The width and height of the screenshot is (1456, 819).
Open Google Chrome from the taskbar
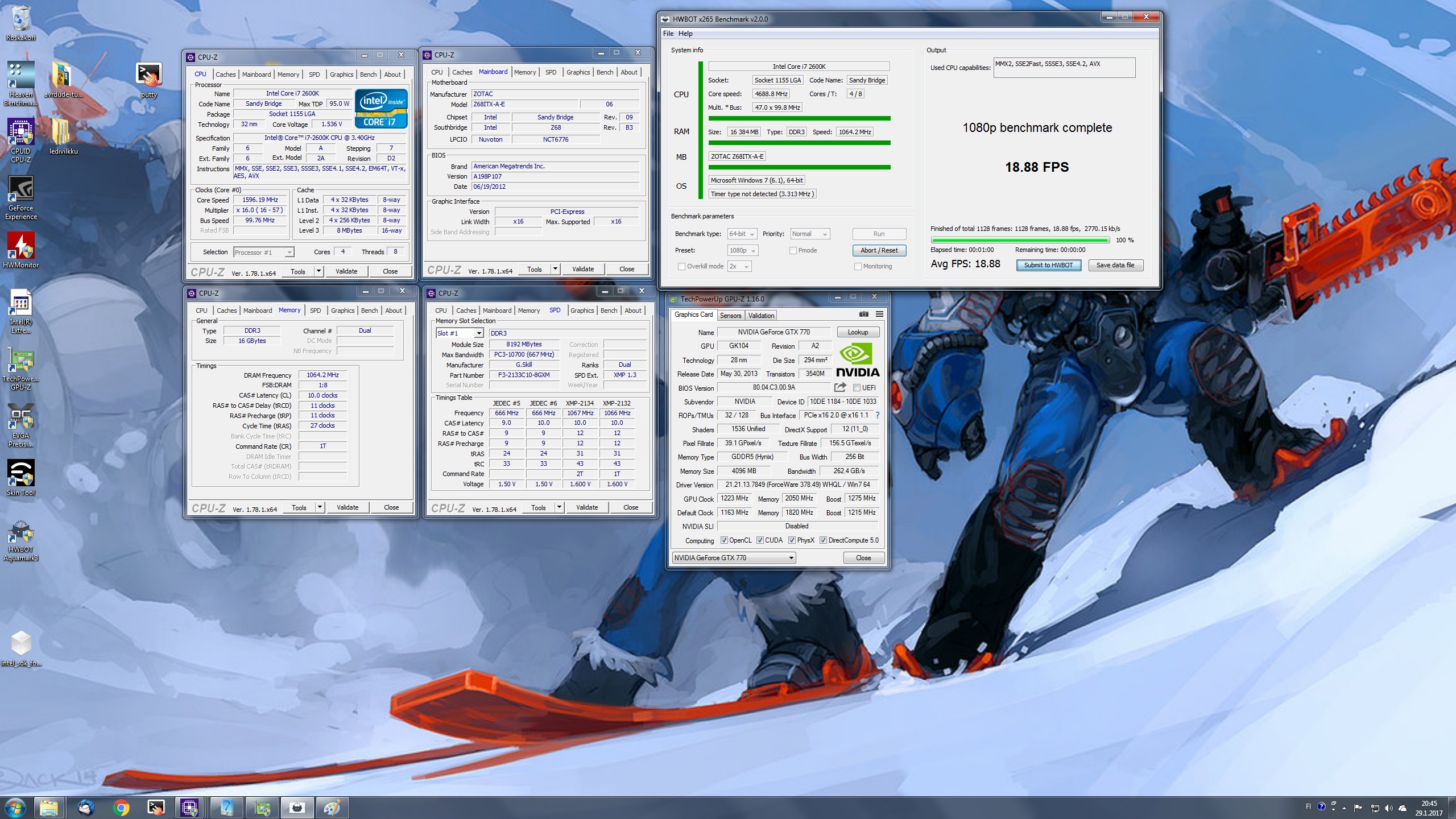121,808
